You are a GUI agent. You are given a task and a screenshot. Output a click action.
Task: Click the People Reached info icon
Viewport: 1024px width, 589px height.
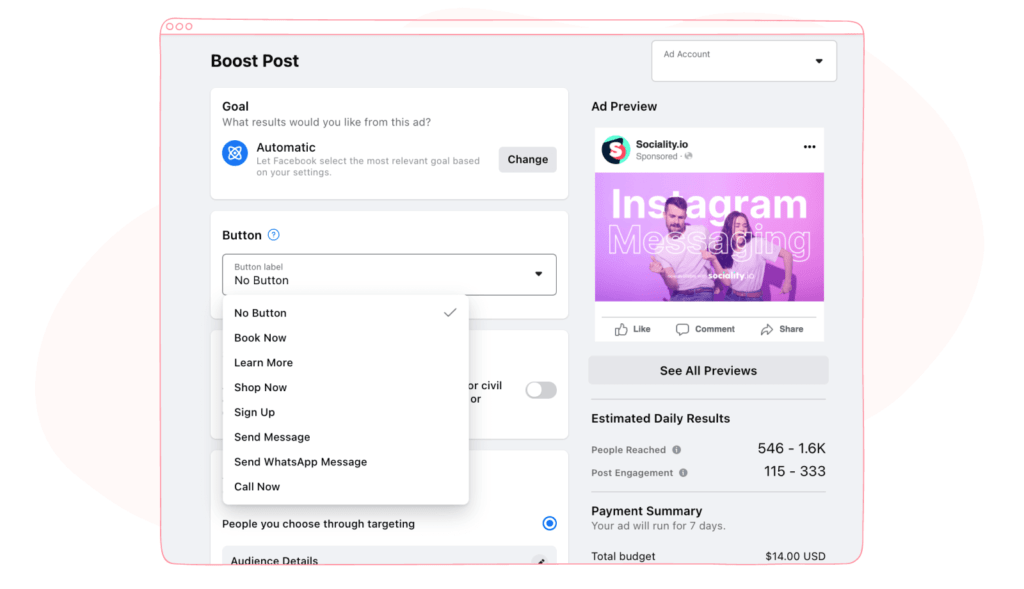click(677, 450)
